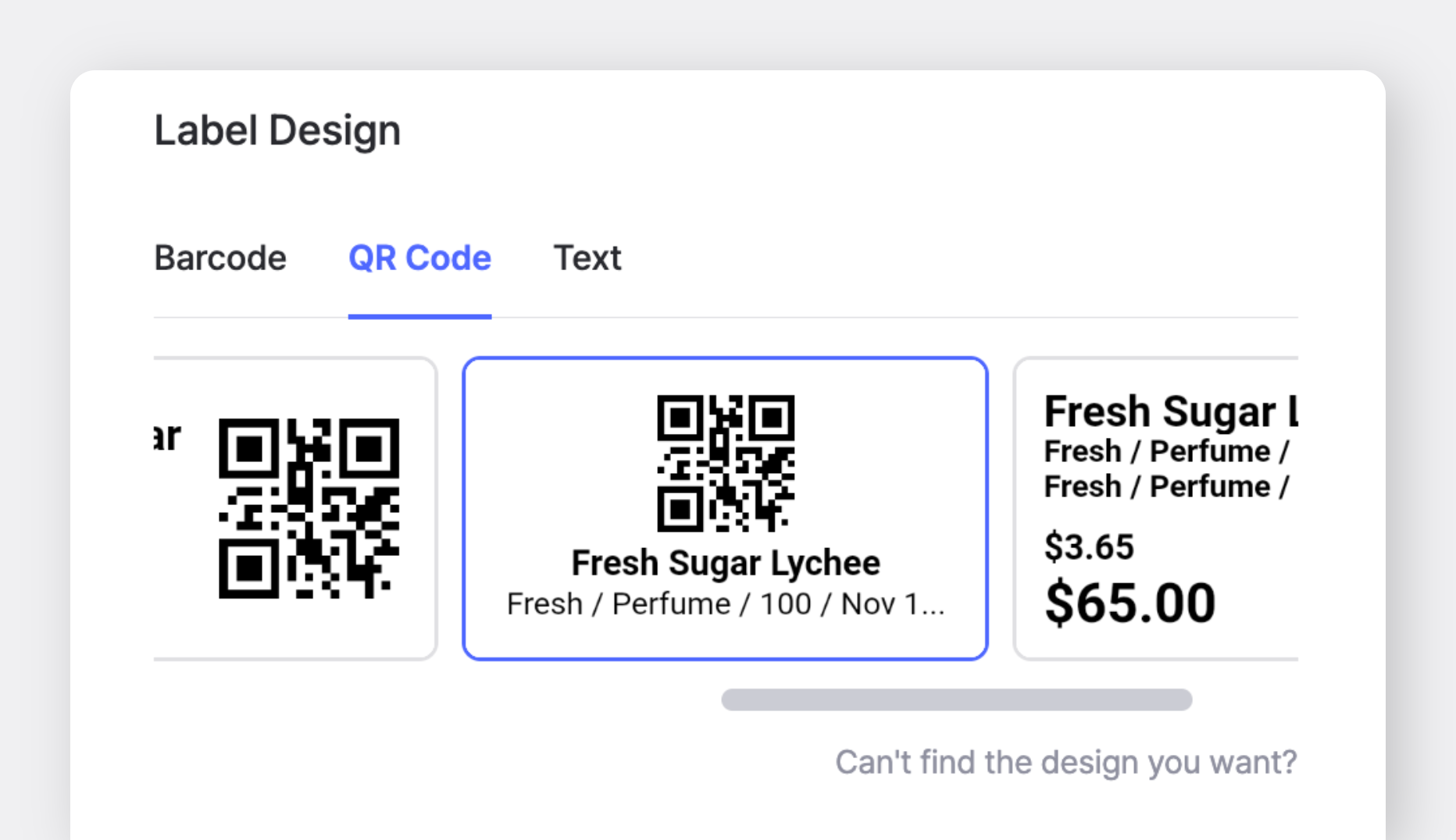Open the QR Code tab
The width and height of the screenshot is (1456, 840).
click(x=419, y=258)
